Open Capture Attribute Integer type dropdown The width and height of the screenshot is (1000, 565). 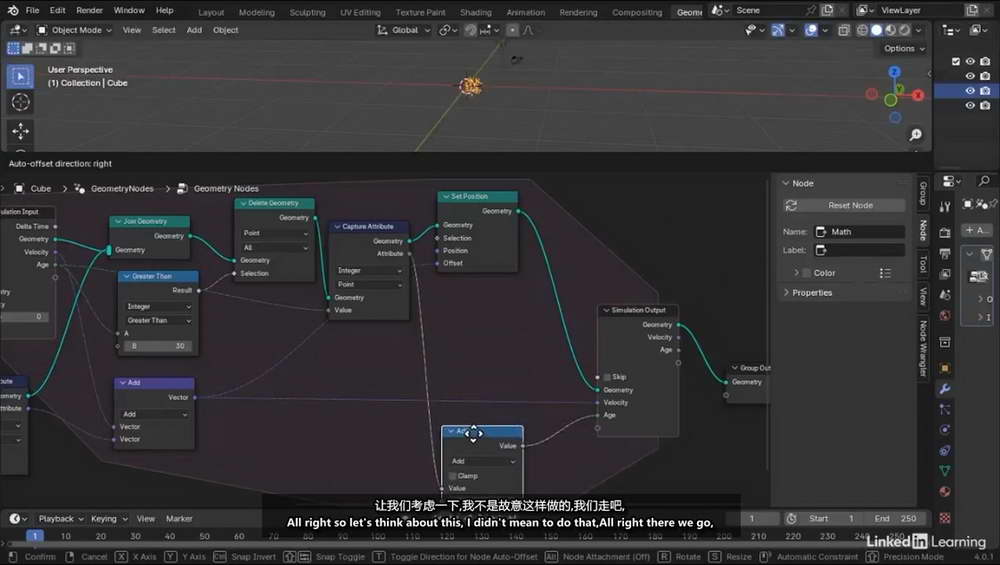click(370, 270)
